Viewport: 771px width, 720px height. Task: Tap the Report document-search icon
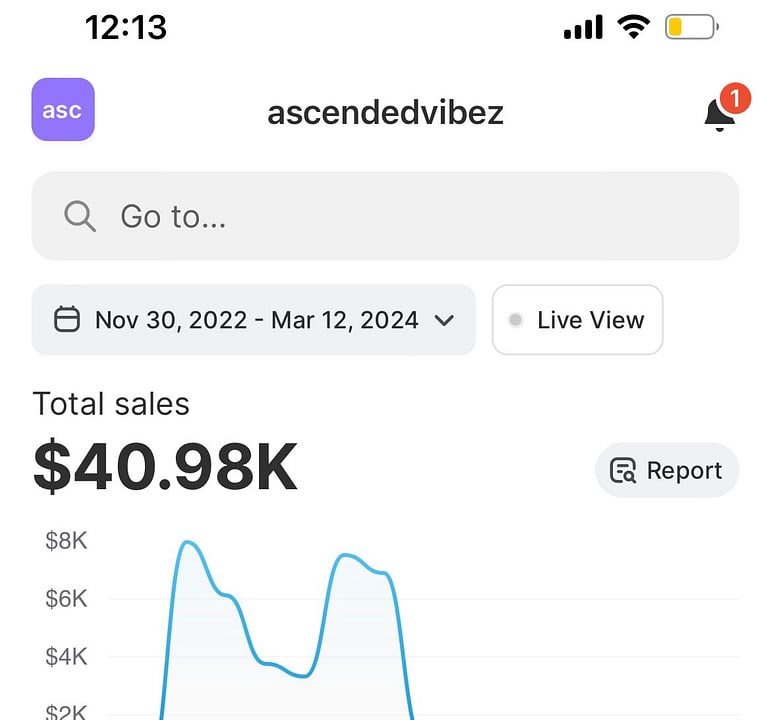[623, 471]
